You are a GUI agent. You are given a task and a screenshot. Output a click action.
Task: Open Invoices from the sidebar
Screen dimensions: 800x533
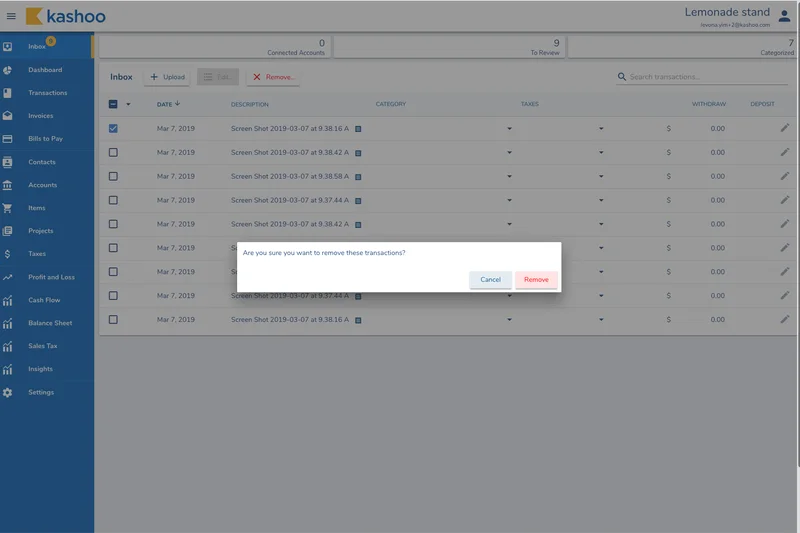41,116
